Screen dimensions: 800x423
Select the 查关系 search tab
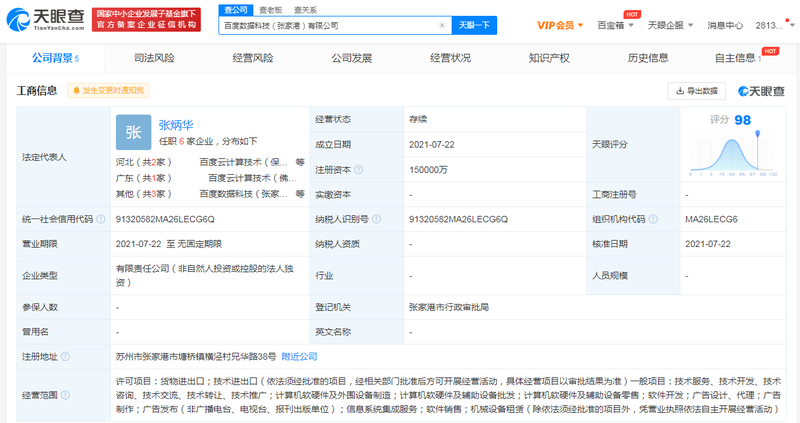point(306,10)
